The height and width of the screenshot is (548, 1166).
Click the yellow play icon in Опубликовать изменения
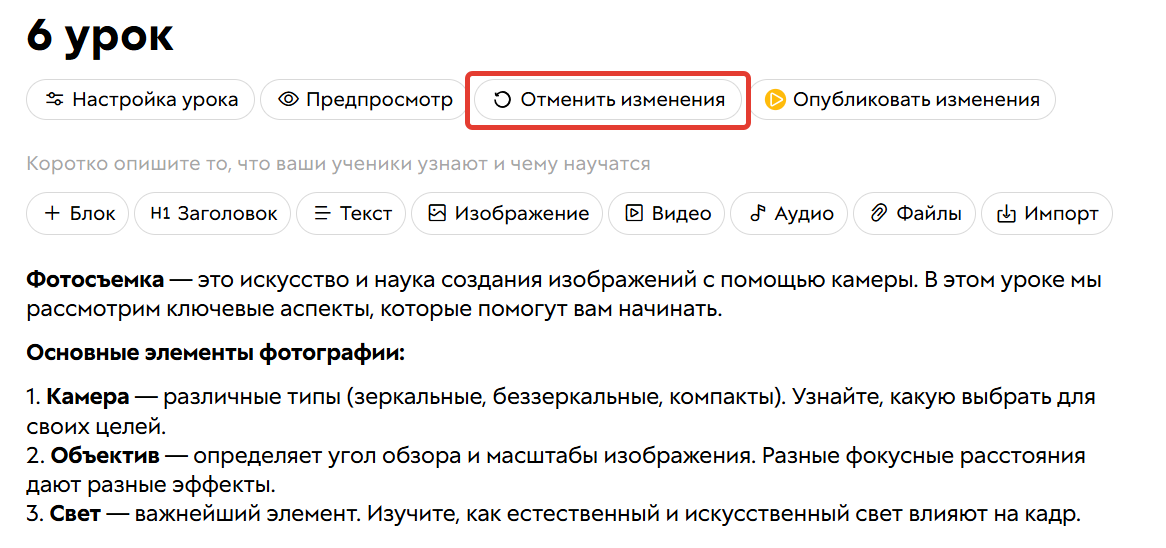(776, 100)
